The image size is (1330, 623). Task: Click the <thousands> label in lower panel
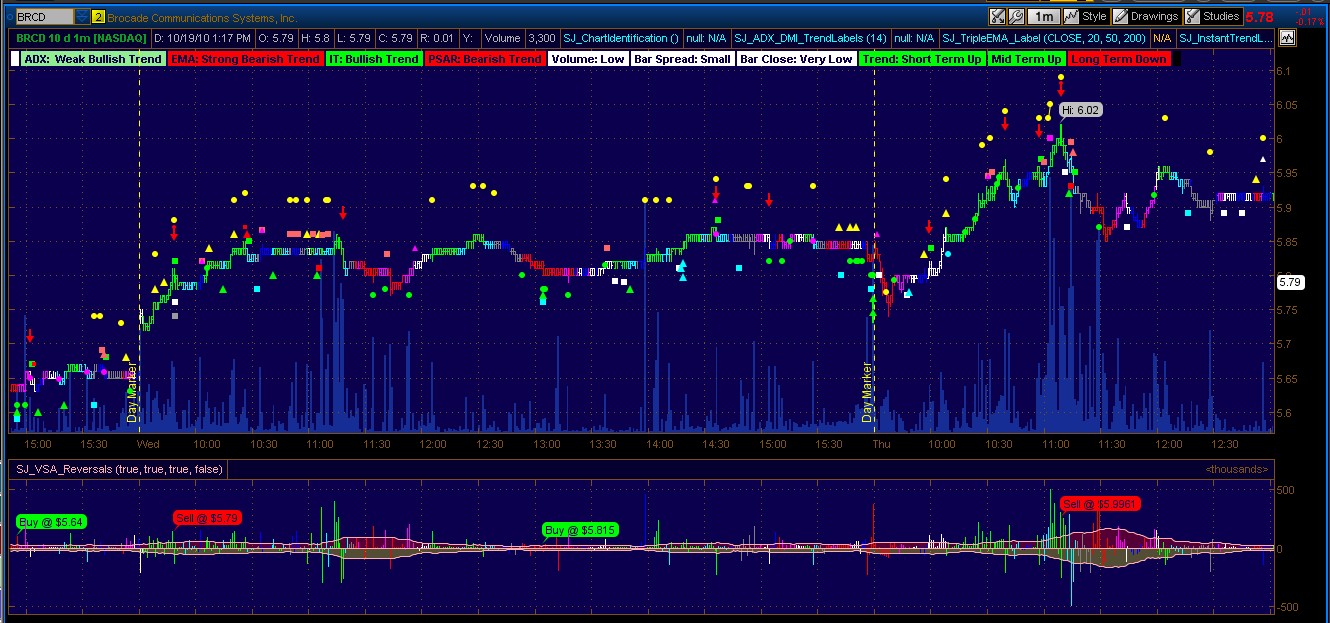[1237, 469]
